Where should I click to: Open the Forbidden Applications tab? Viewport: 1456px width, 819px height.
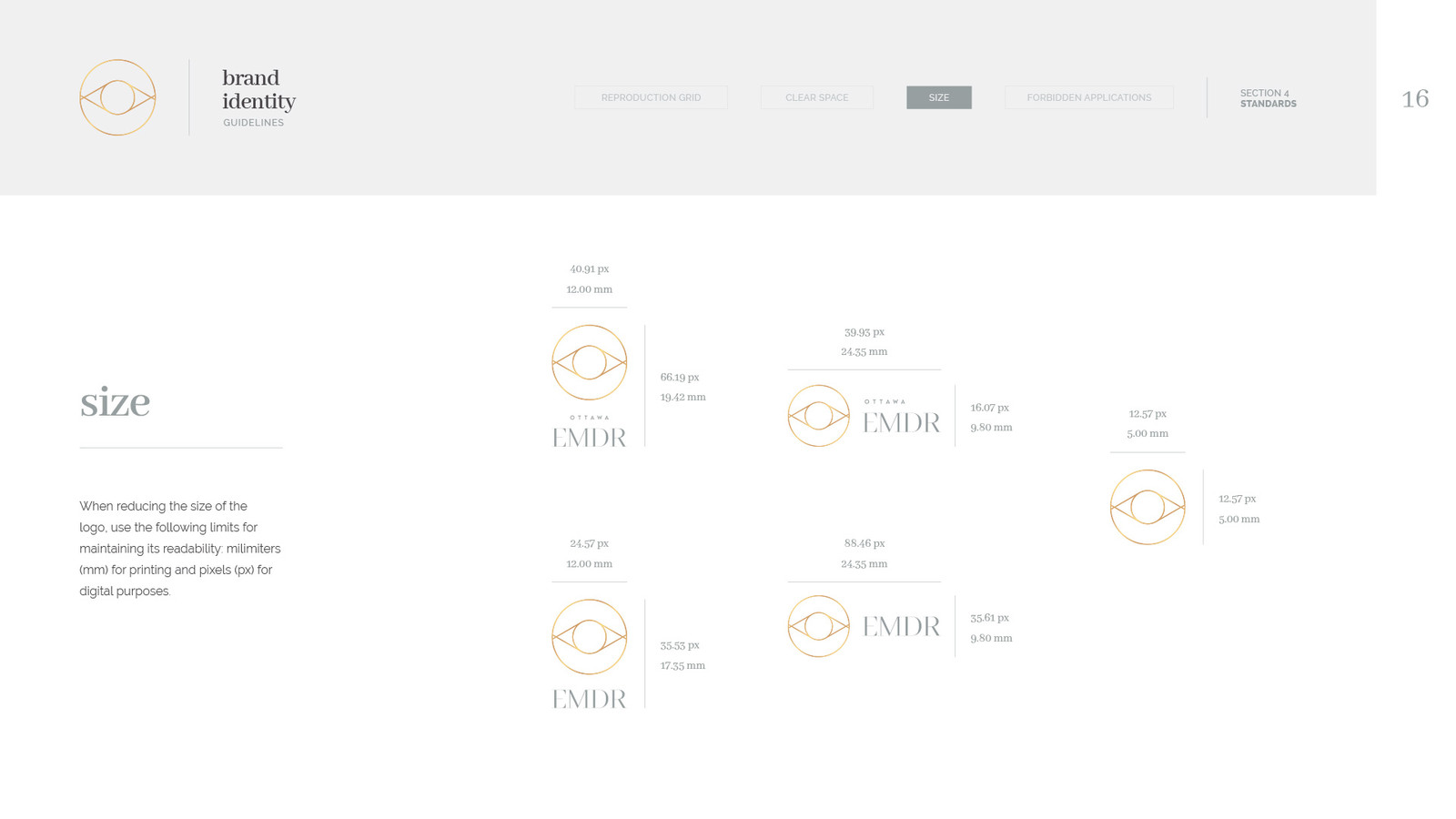pyautogui.click(x=1088, y=97)
